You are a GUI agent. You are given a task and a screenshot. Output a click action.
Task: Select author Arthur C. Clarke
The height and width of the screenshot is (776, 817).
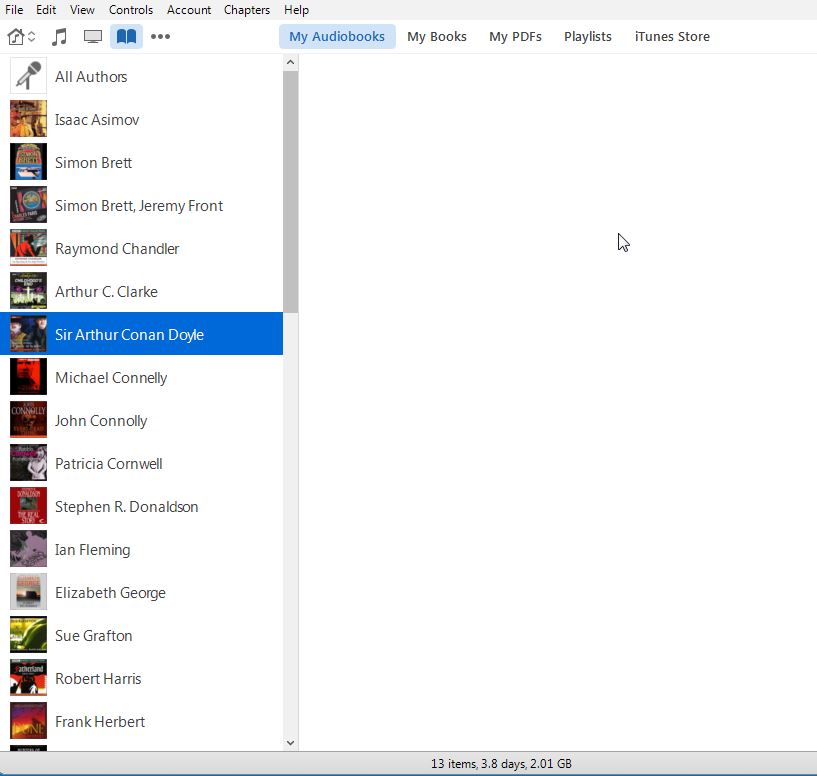pos(141,291)
